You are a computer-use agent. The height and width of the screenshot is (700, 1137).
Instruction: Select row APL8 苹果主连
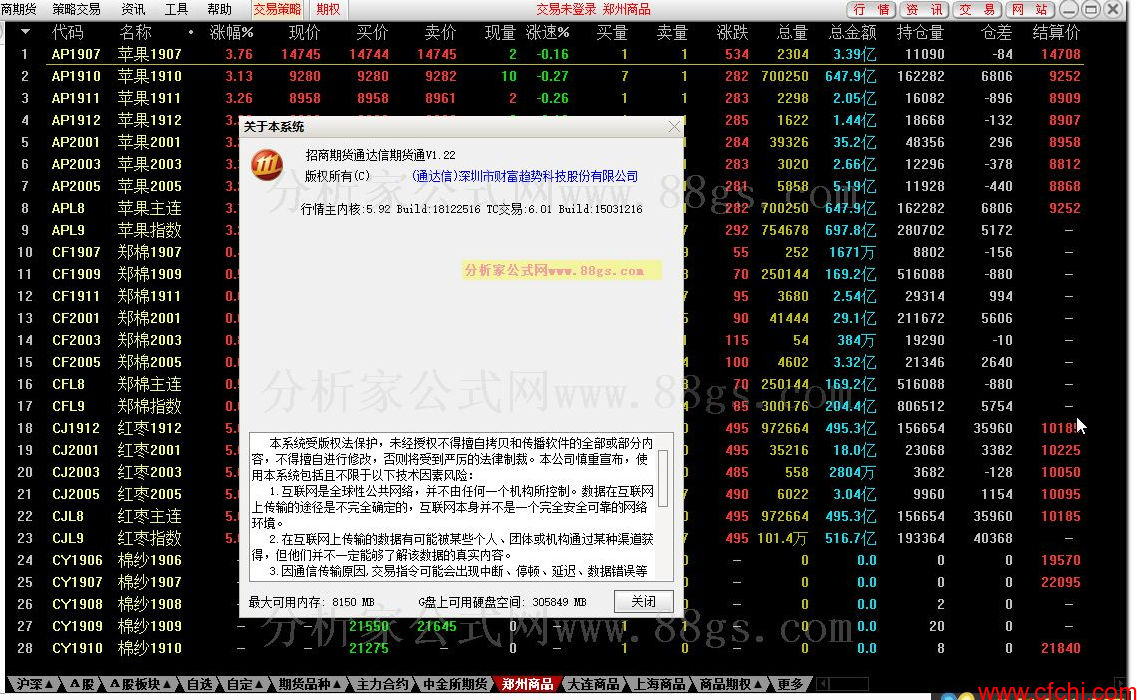pyautogui.click(x=544, y=208)
